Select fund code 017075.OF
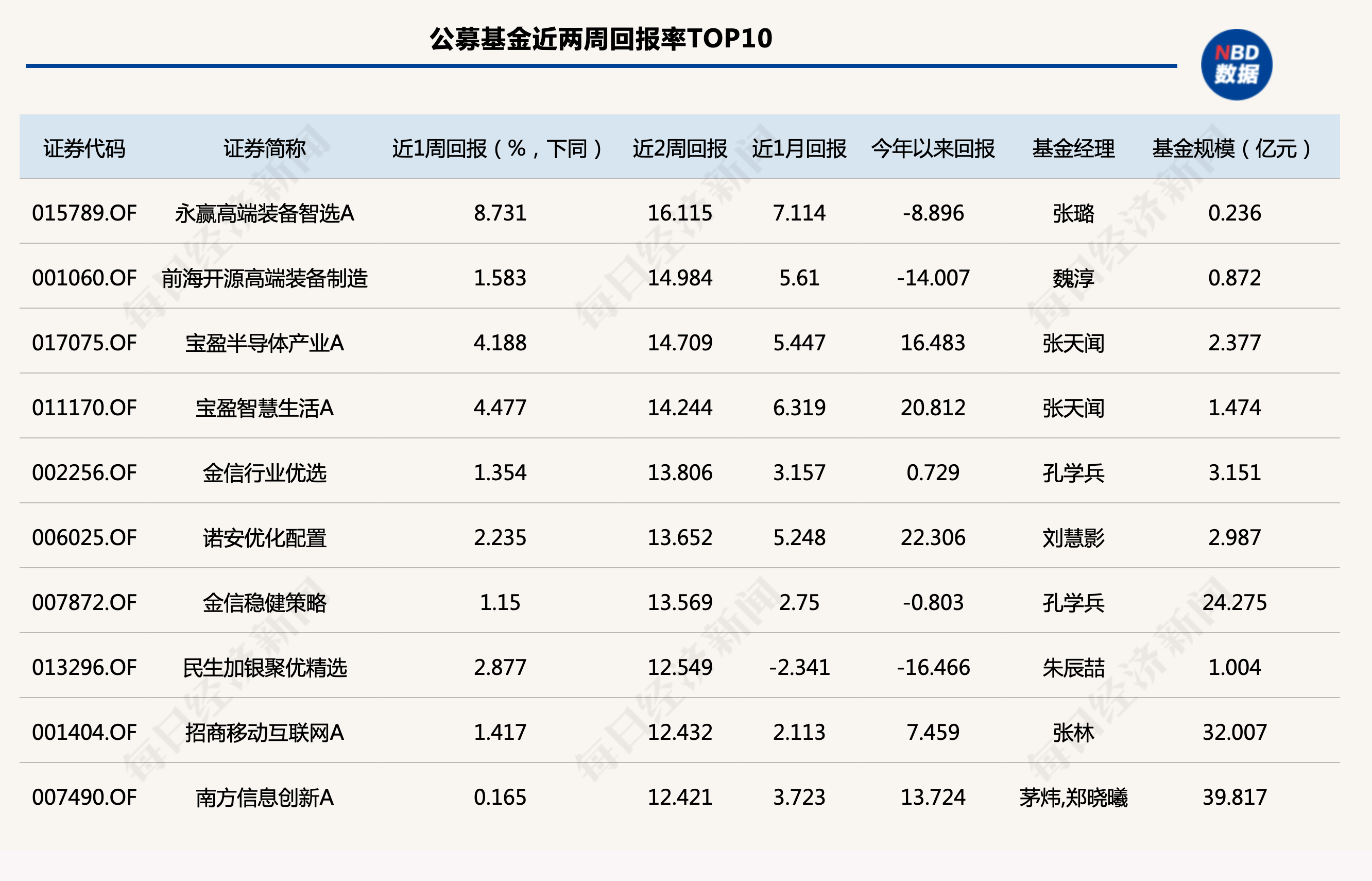 click(x=84, y=343)
